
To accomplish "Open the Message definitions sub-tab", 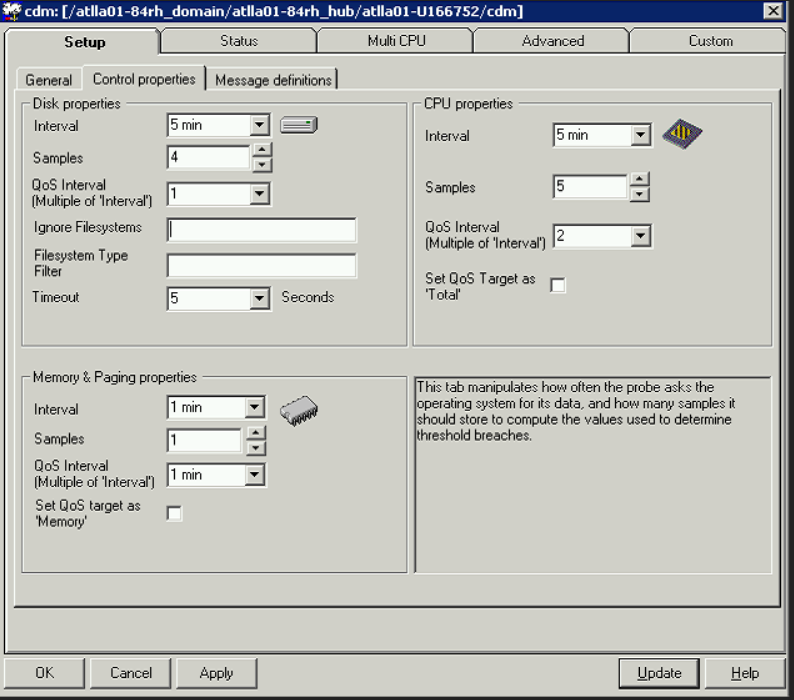I will pos(273,80).
